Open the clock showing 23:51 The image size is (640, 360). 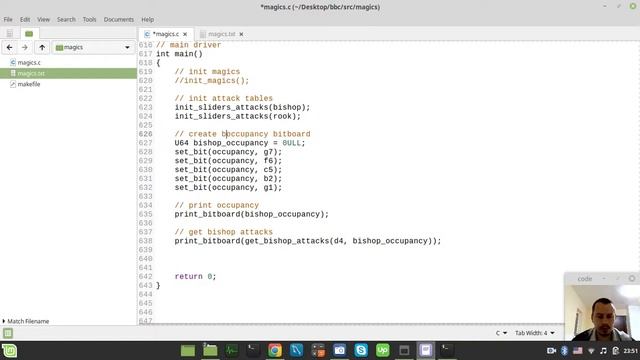tap(631, 351)
